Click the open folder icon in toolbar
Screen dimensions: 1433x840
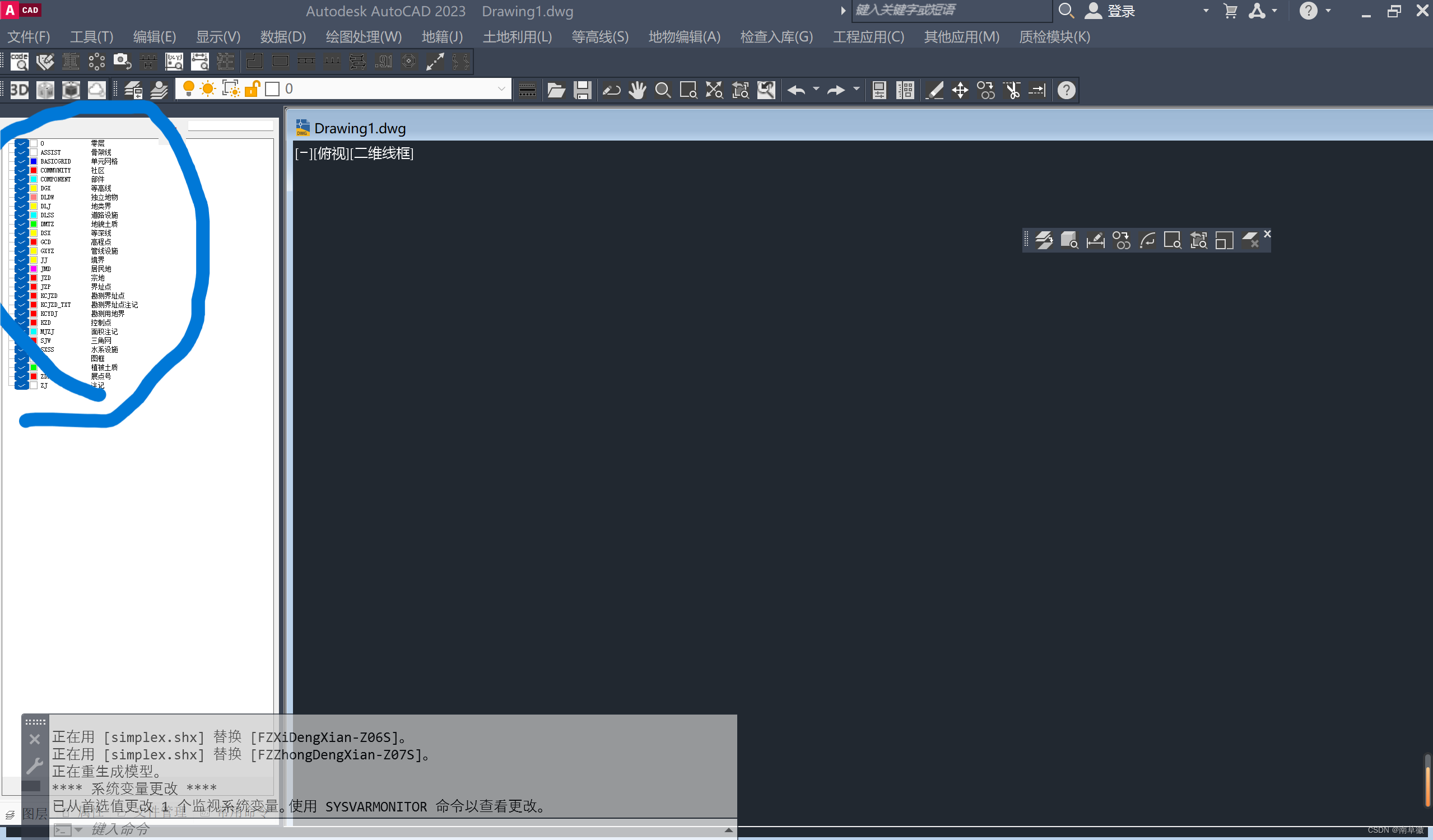(x=556, y=90)
